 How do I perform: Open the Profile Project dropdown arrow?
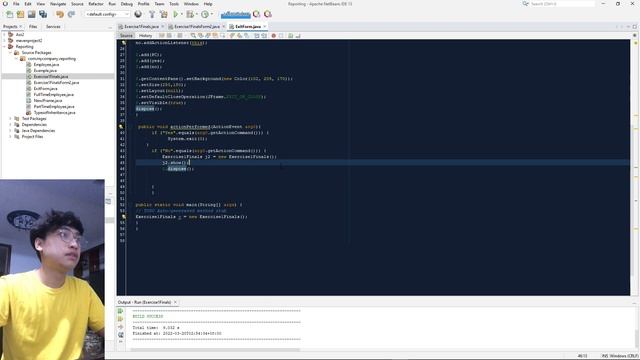211,14
